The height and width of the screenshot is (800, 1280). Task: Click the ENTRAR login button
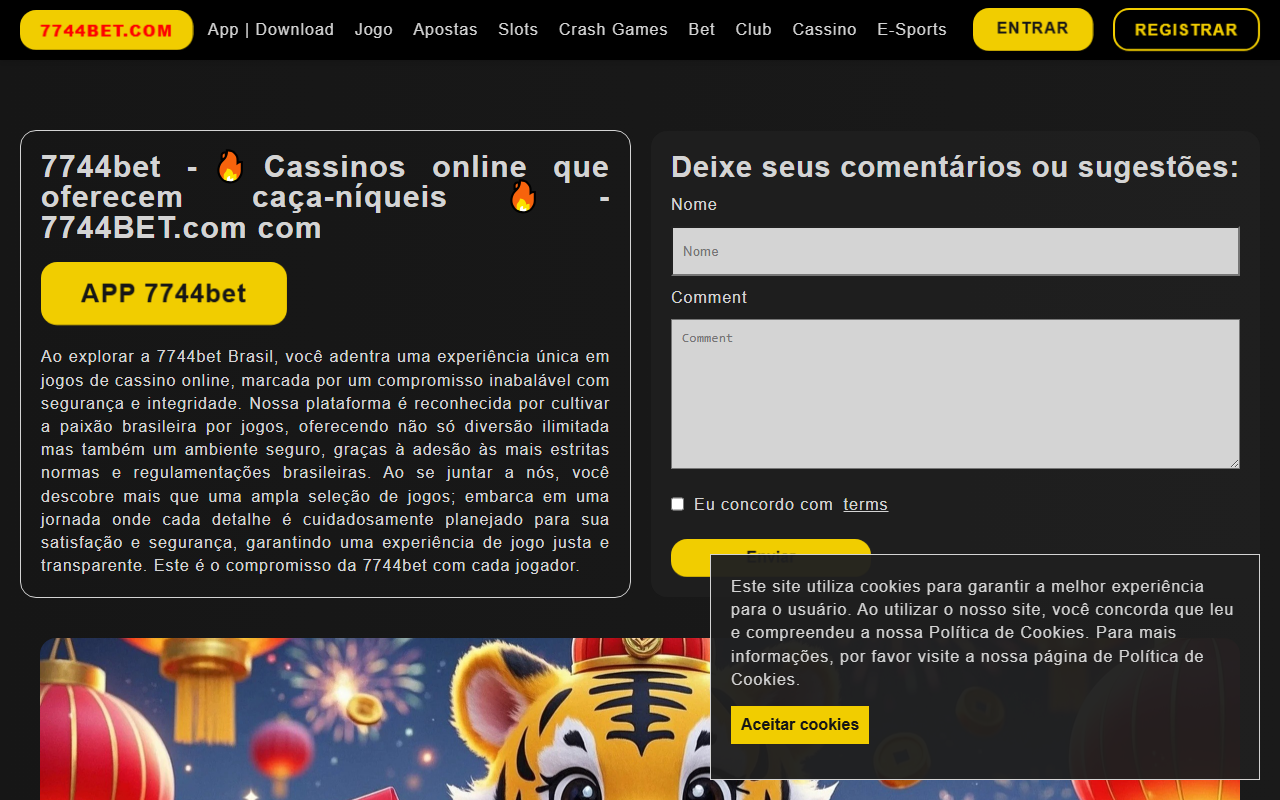click(x=1033, y=29)
